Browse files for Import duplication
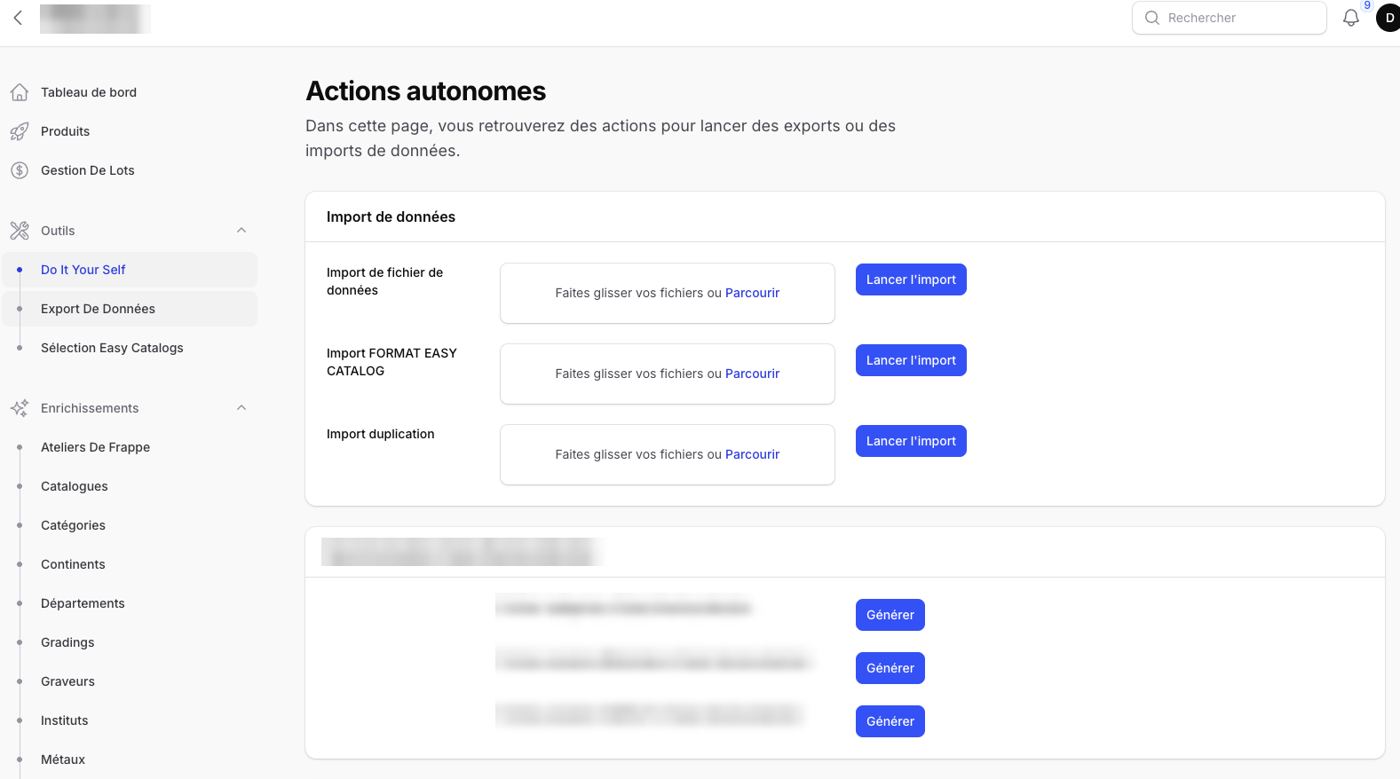 pos(752,454)
